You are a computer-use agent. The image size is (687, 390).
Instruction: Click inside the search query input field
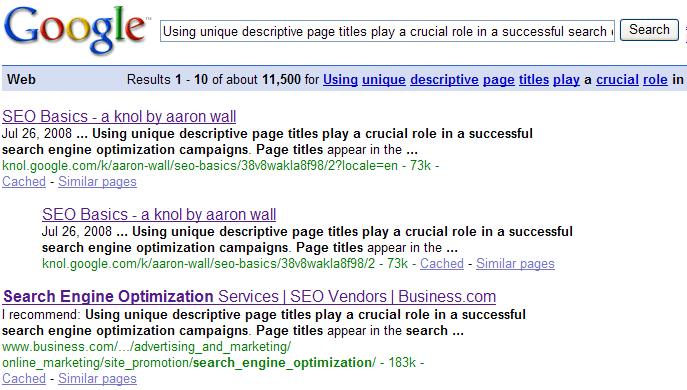(387, 31)
